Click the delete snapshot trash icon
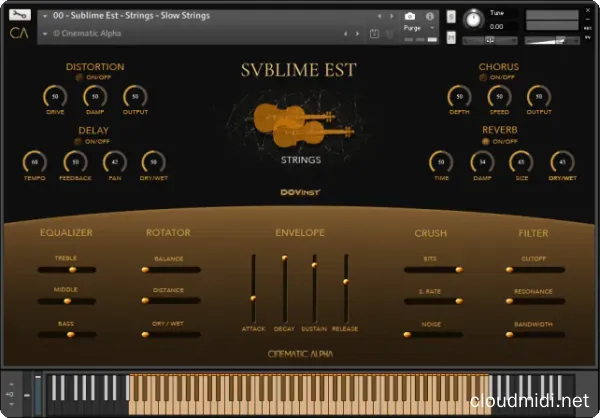The height and width of the screenshot is (418, 600). 390,34
